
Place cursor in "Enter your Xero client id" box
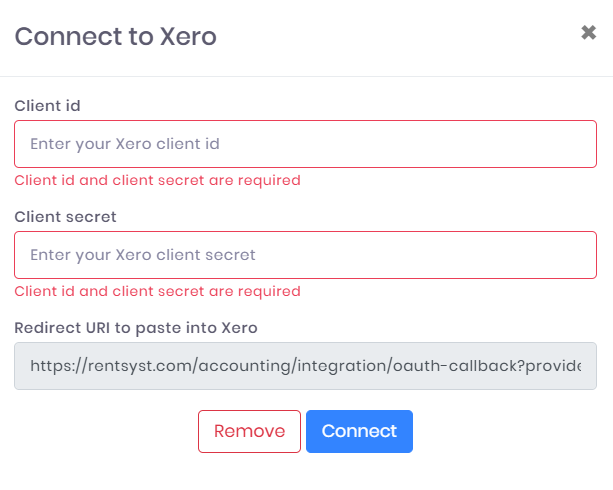305,144
